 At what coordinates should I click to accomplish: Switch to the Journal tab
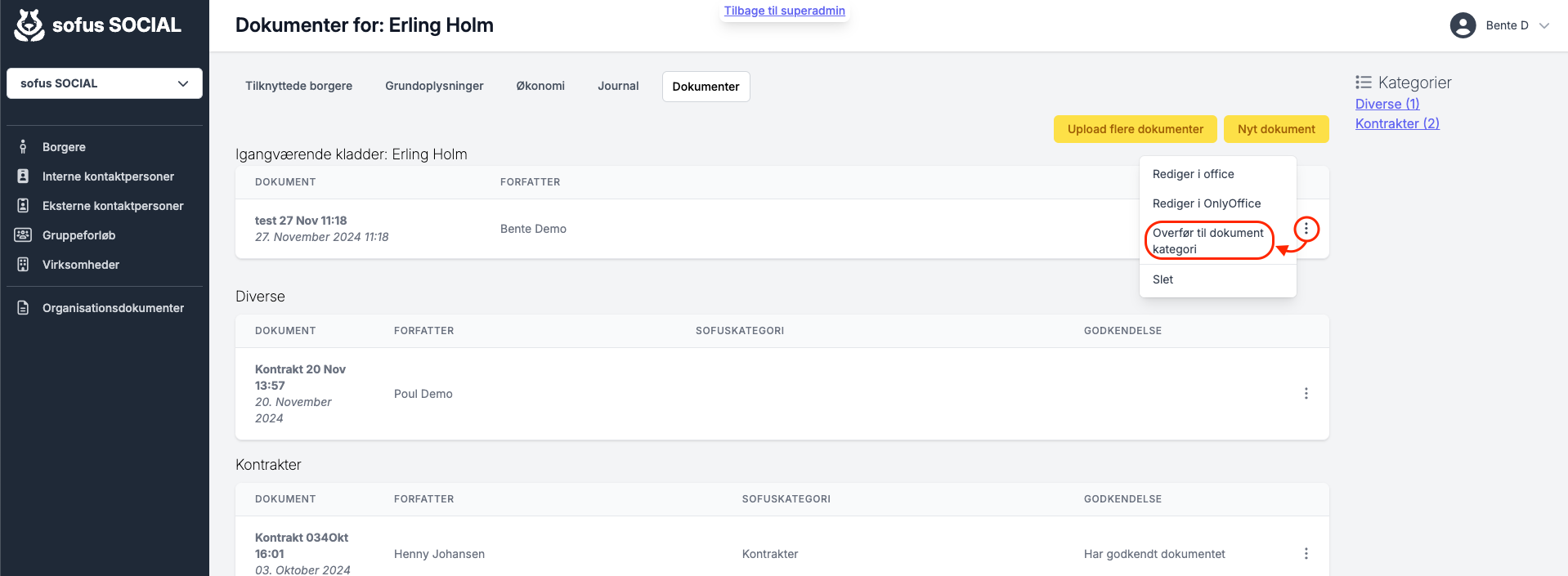[x=618, y=86]
